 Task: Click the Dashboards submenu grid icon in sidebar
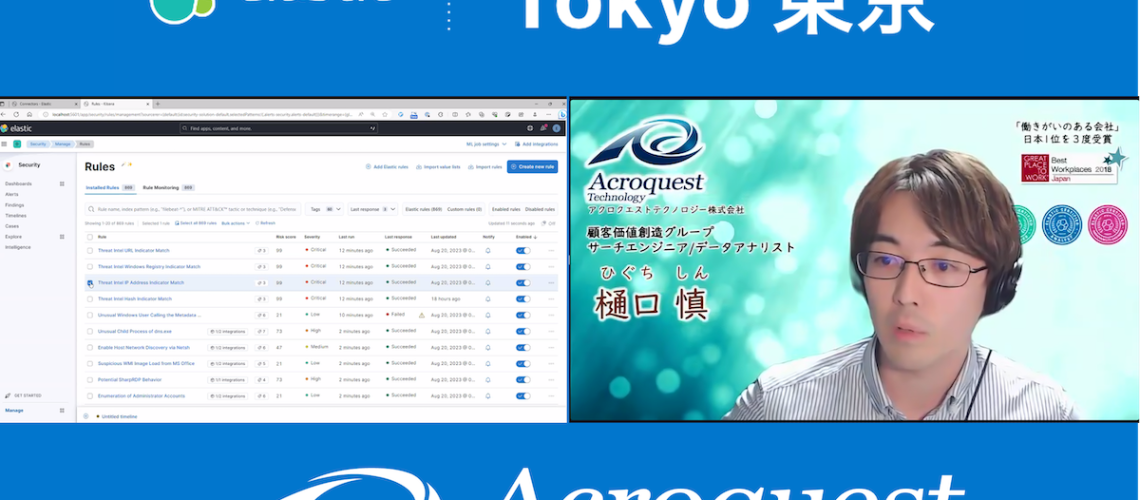[62, 184]
